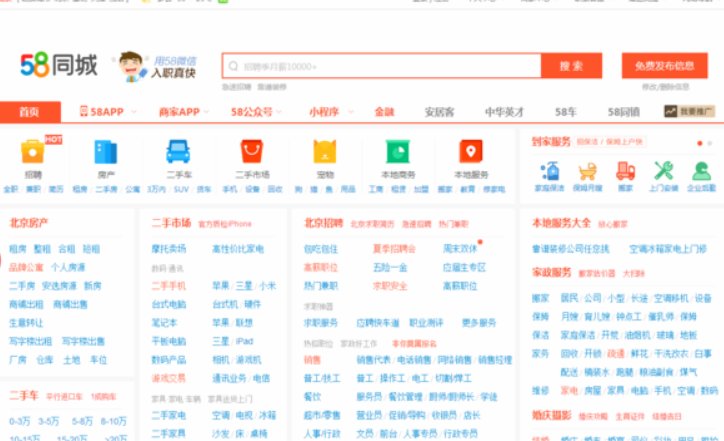Click the 台式电脑 link
The width and height of the screenshot is (724, 441).
169,304
